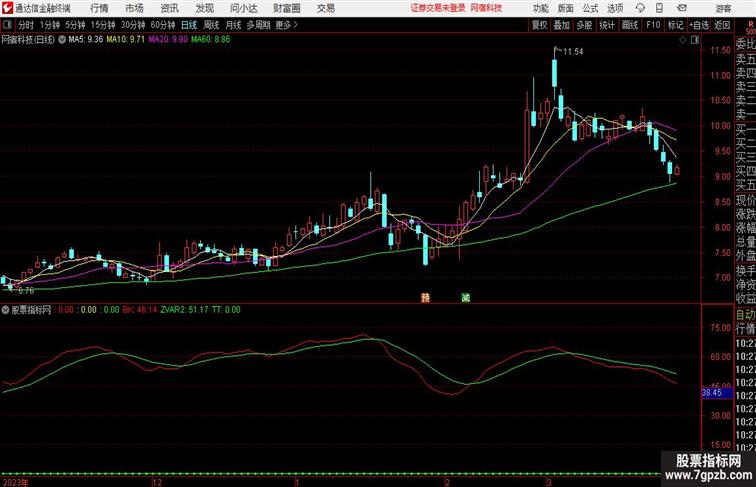Switch to 60分钟 period
756x487 pixels.
coord(162,25)
